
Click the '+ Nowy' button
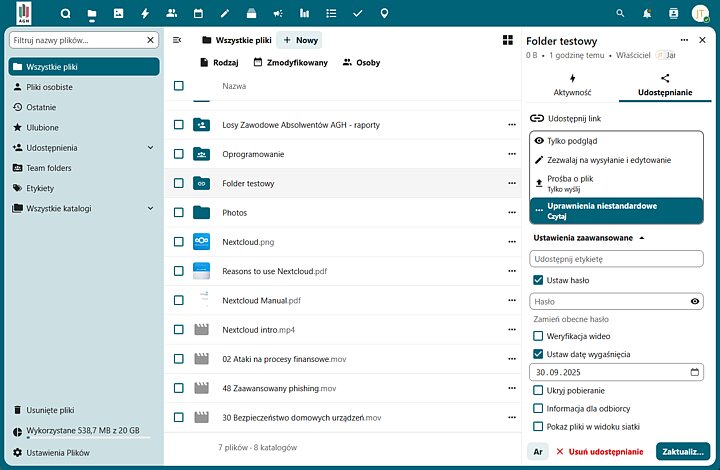pyautogui.click(x=299, y=40)
